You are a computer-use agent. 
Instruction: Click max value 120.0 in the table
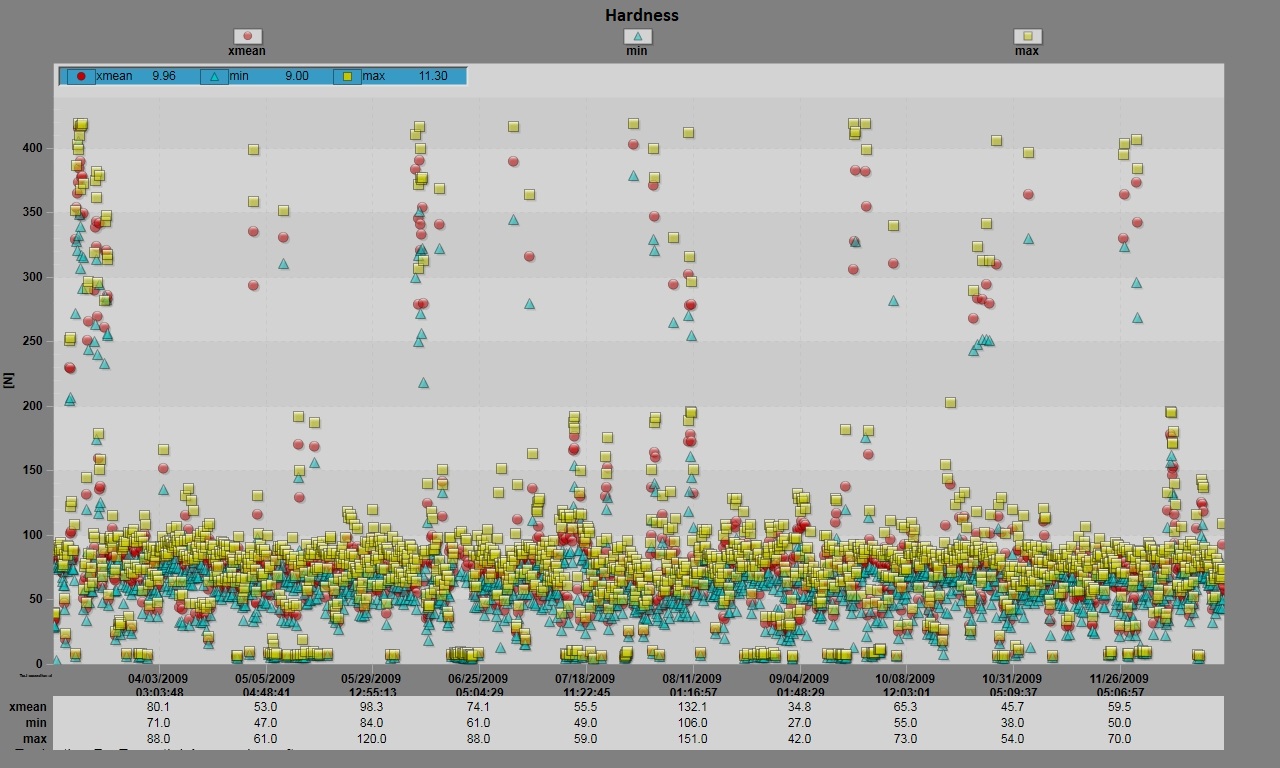372,739
